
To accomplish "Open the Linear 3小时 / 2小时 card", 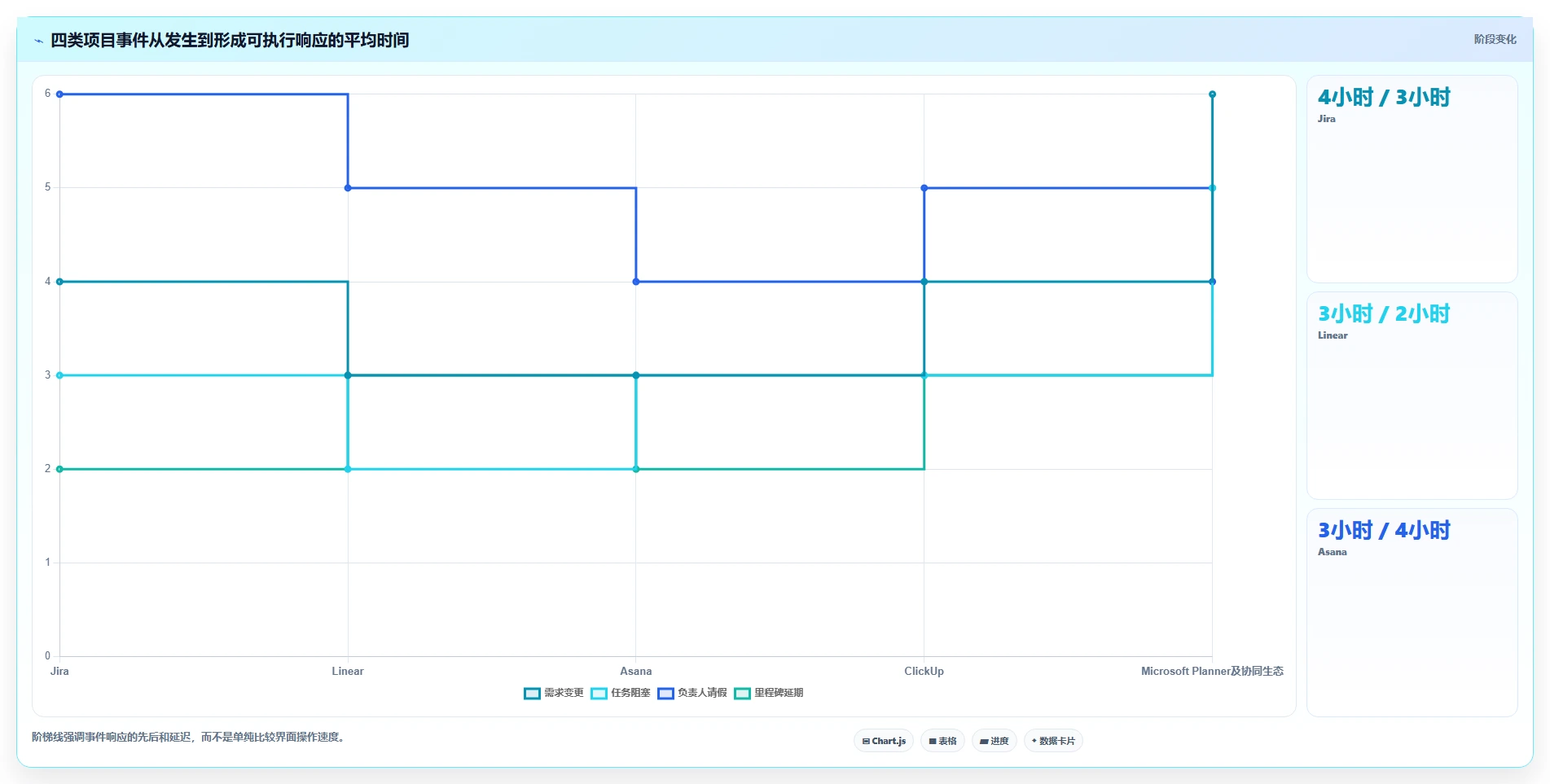I will tap(1412, 396).
